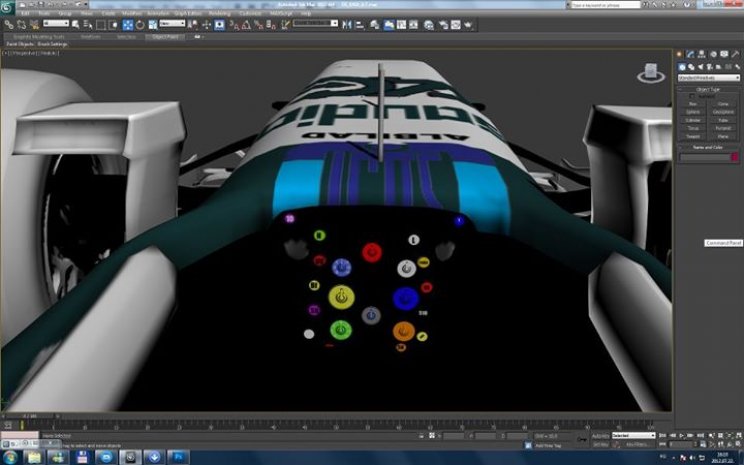Screen dimensions: 744x465
Task: Open the named selection sets dropdown
Action: click(316, 23)
